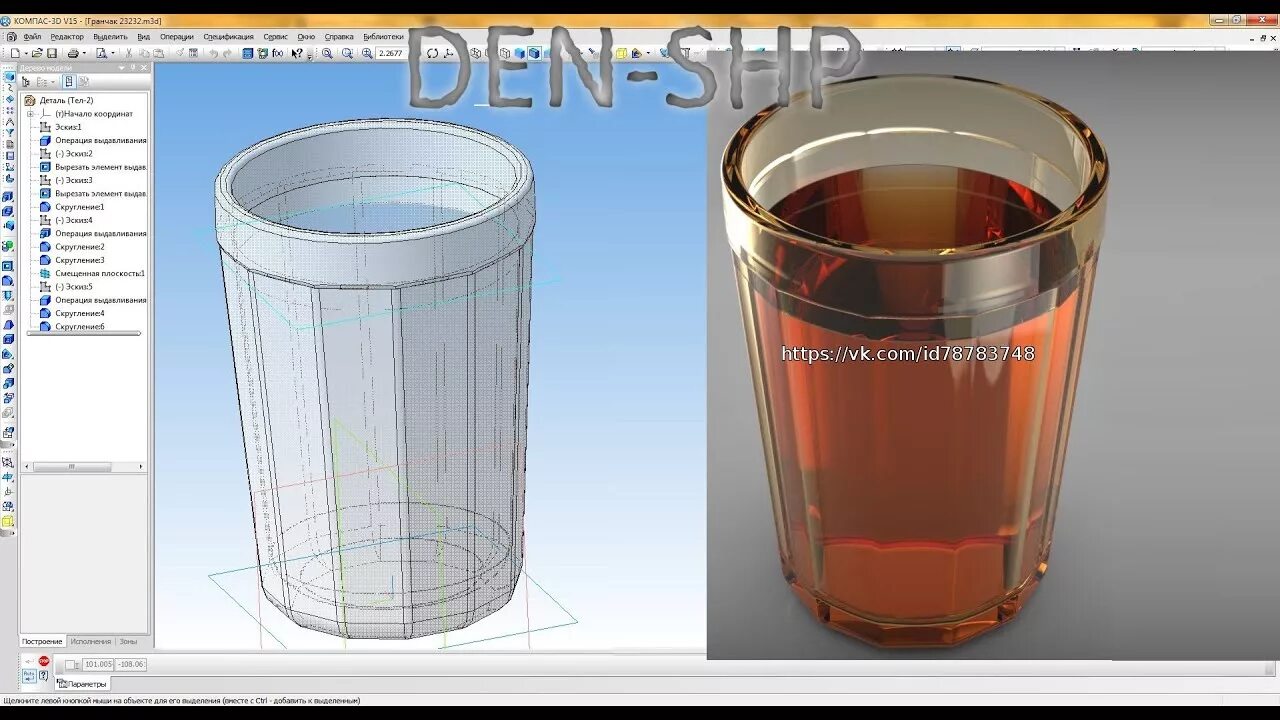The width and height of the screenshot is (1280, 720).
Task: Expand the Начало координат tree node
Action: click(x=30, y=113)
